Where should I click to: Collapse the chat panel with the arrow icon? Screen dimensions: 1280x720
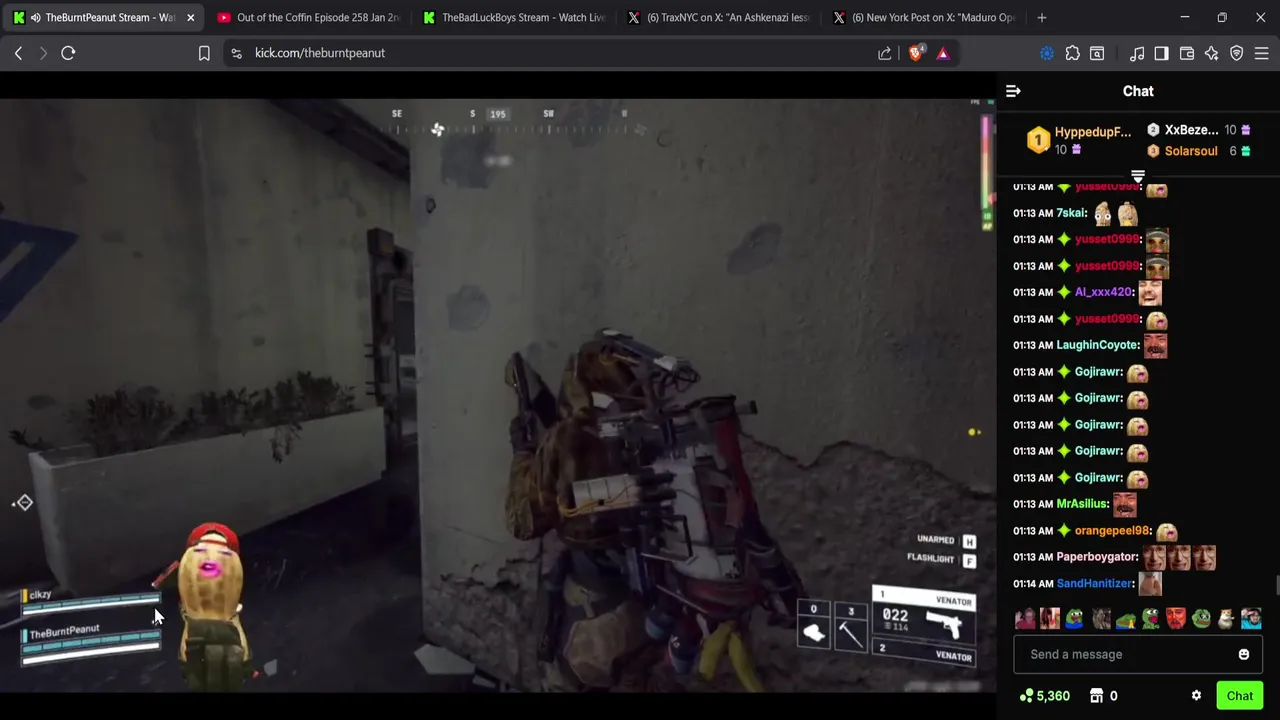click(1013, 91)
